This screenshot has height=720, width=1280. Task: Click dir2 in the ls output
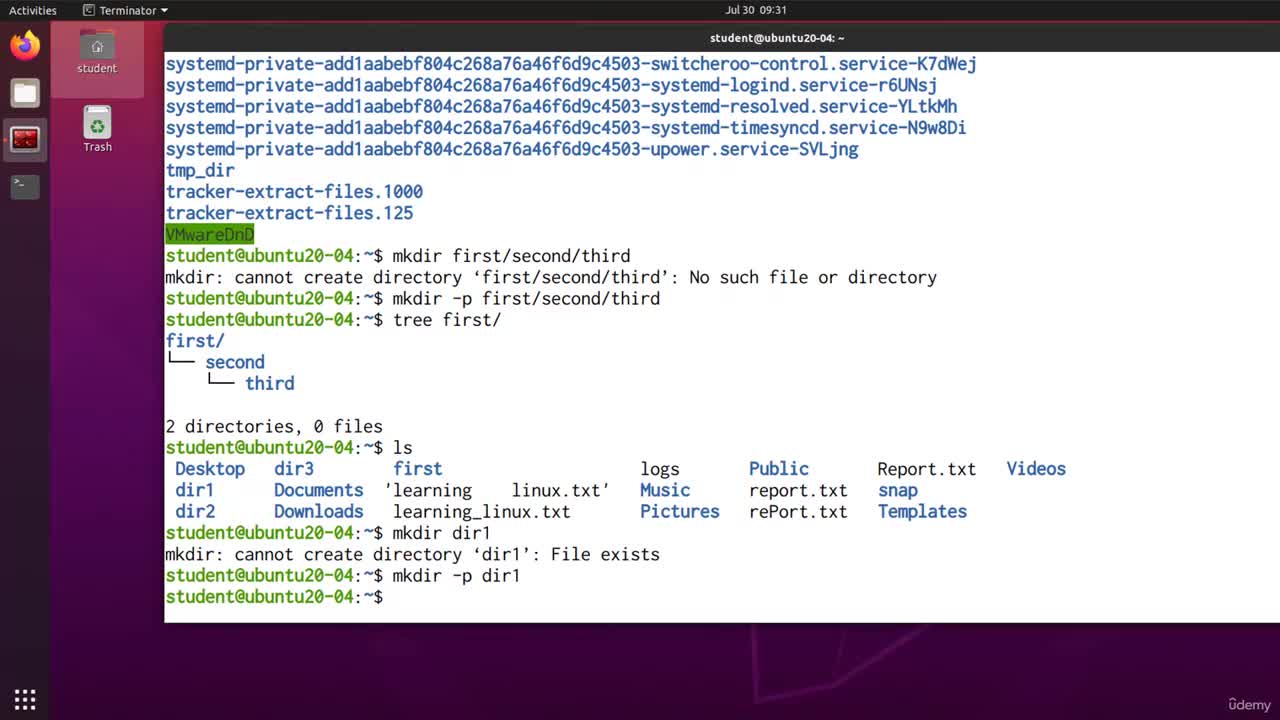click(x=195, y=511)
